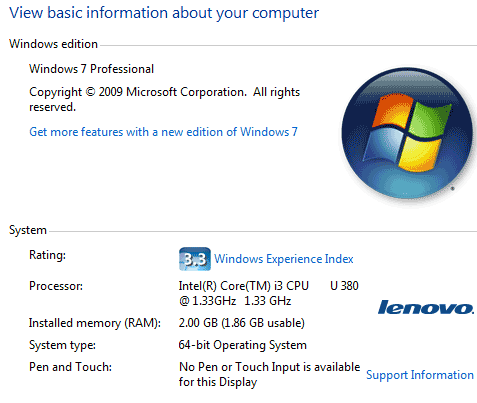This screenshot has width=477, height=403.
Task: Click the System section header
Action: click(28, 230)
